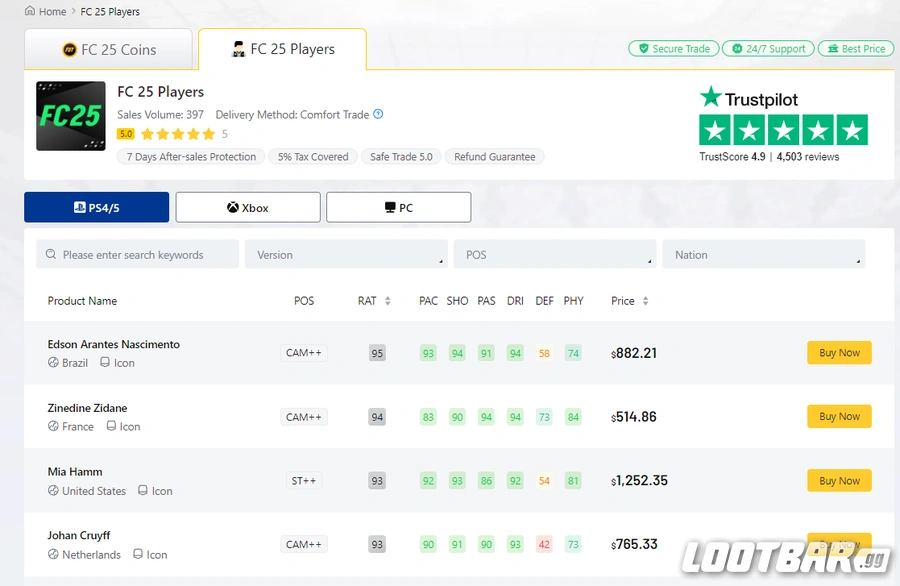Click the Best Price badge
This screenshot has height=586, width=900.
click(856, 49)
